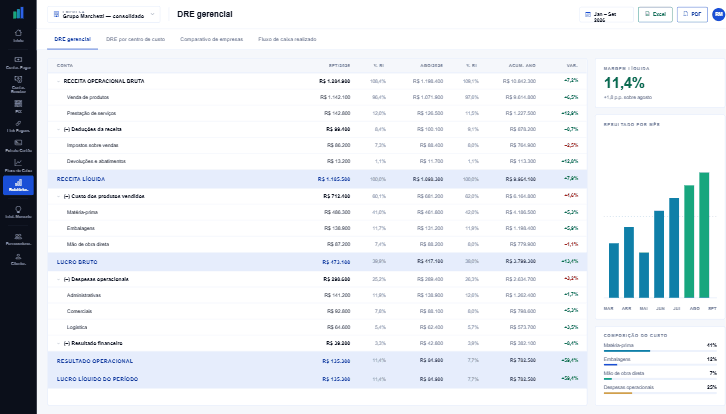The height and width of the screenshot is (414, 726).
Task: Switch to the Fluxo de caixa realizado tab
Action: coord(287,39)
